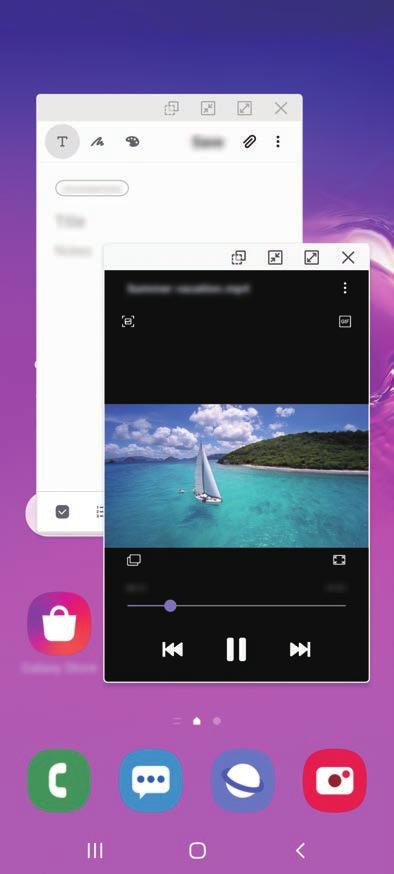Skip to the next video
The width and height of the screenshot is (394, 874).
tap(300, 649)
